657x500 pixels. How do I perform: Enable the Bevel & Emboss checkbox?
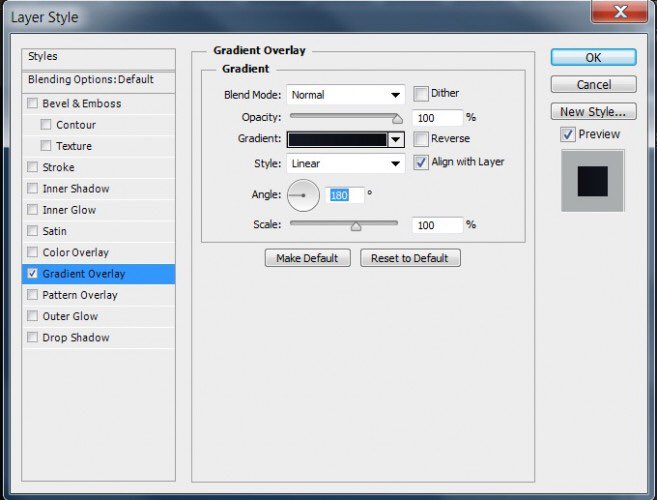click(x=32, y=103)
